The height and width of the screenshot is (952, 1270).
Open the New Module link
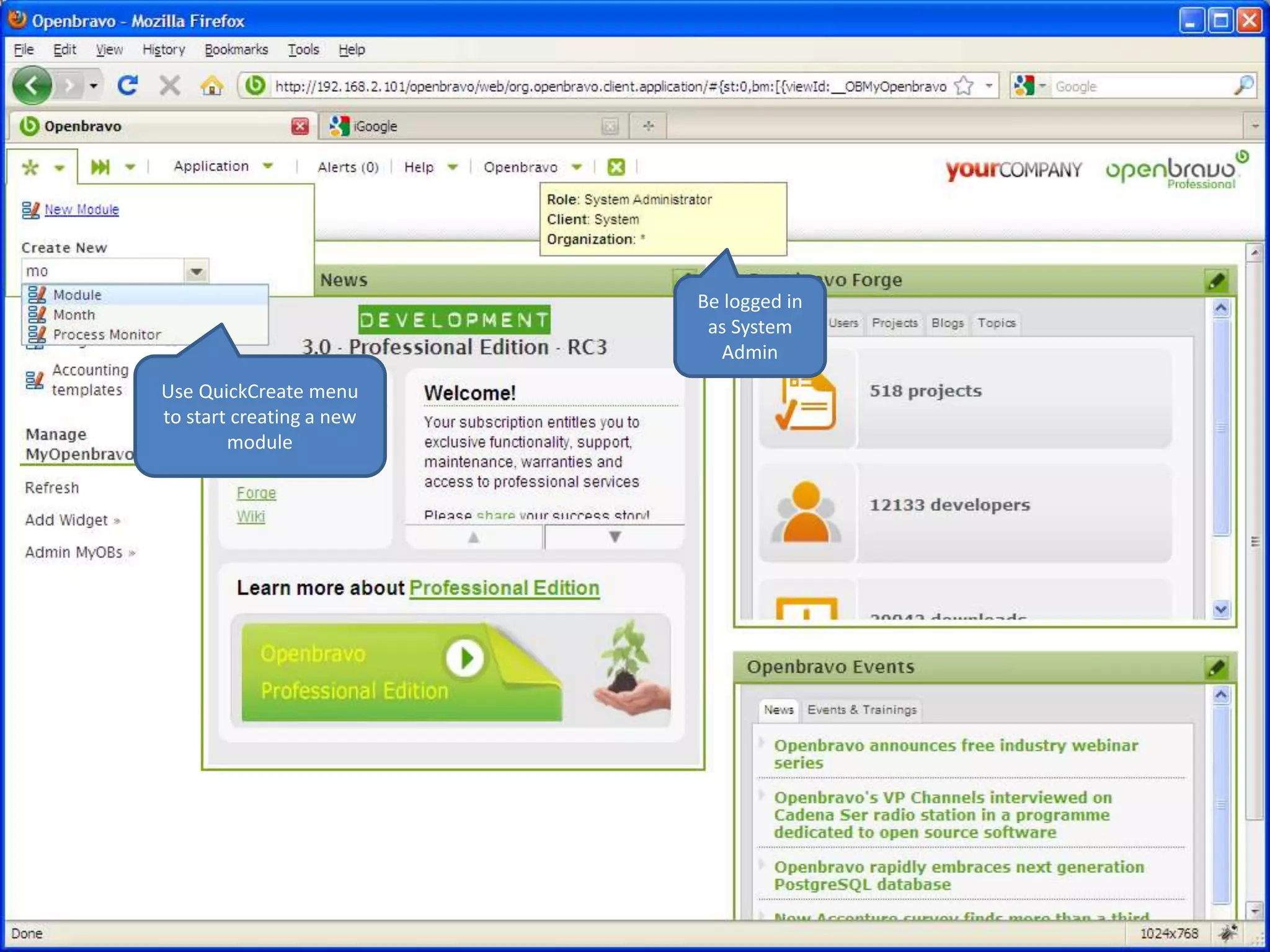(81, 209)
